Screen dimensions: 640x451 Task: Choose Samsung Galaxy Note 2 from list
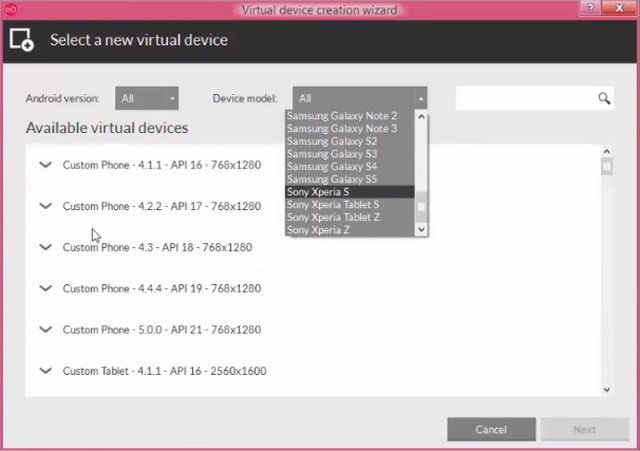[350, 116]
